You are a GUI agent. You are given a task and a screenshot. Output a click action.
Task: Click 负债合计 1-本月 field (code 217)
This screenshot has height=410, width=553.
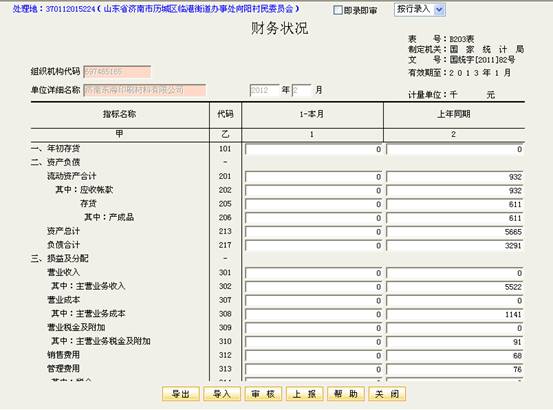(x=314, y=245)
